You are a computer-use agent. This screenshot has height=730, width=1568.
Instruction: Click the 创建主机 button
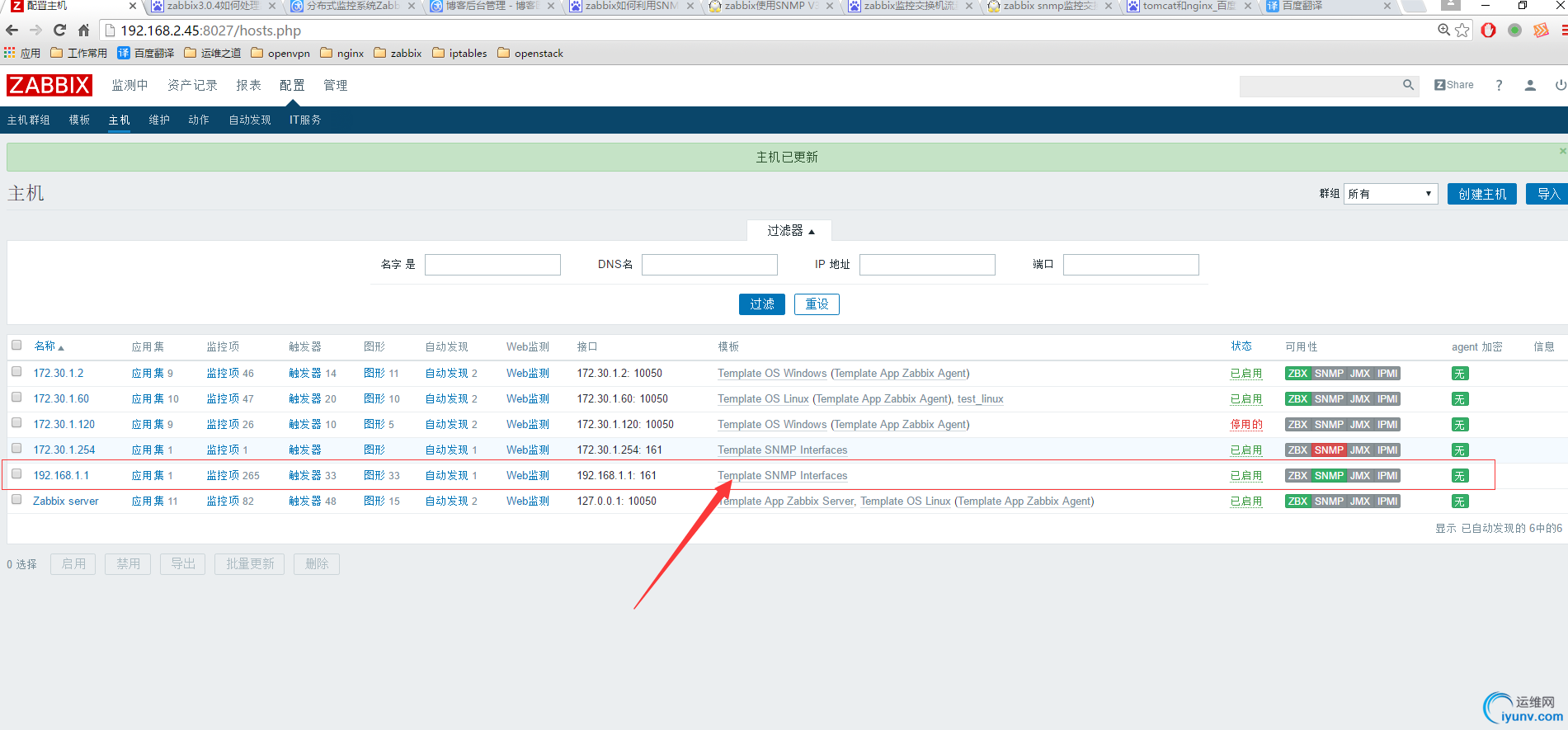(1482, 194)
